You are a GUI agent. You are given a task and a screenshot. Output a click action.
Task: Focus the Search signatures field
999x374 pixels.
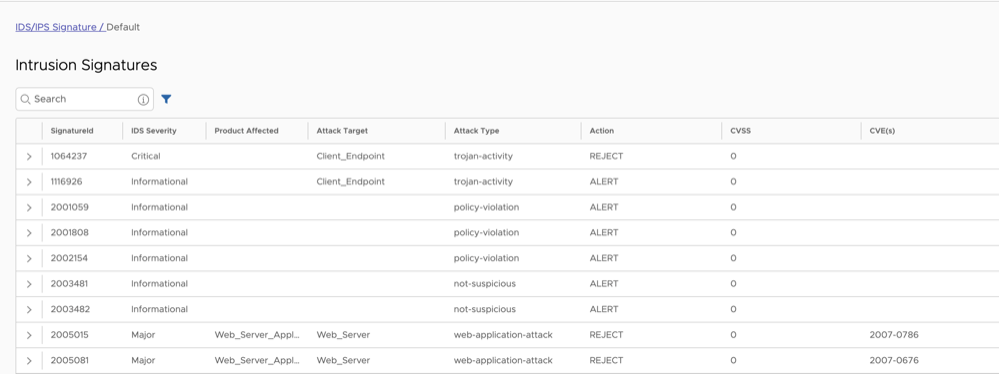(84, 99)
